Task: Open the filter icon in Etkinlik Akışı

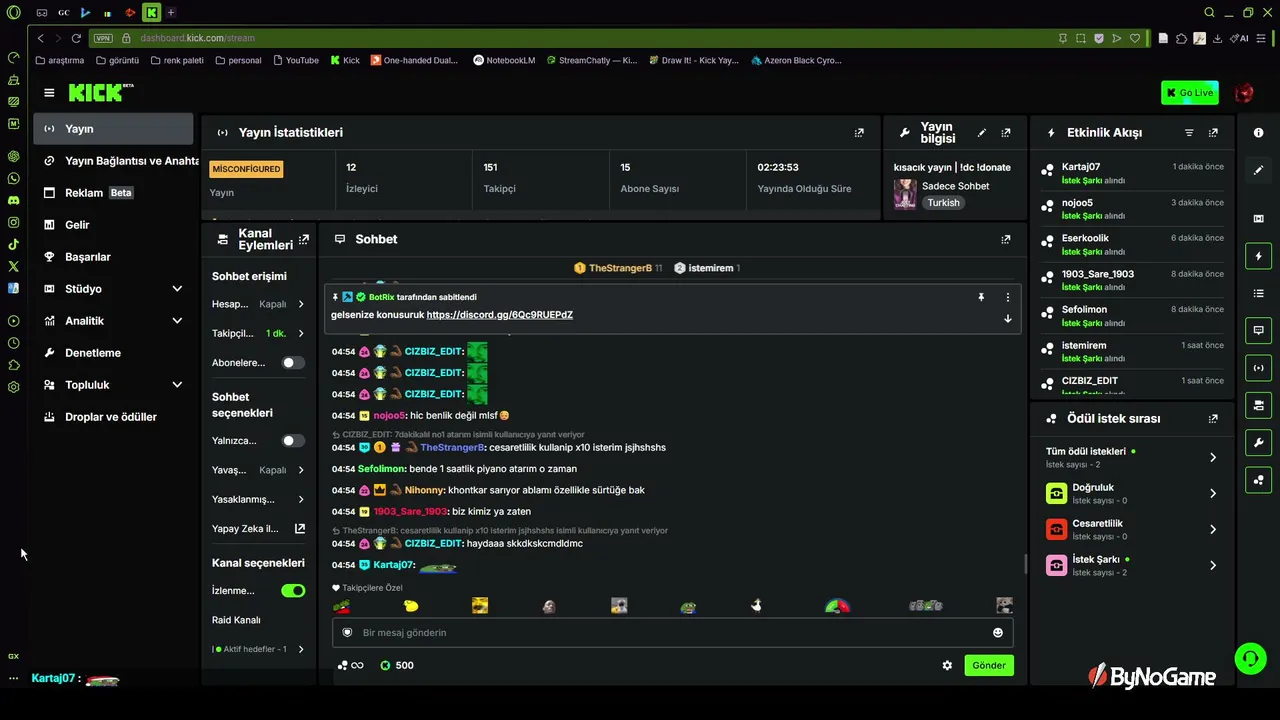Action: pos(1189,132)
